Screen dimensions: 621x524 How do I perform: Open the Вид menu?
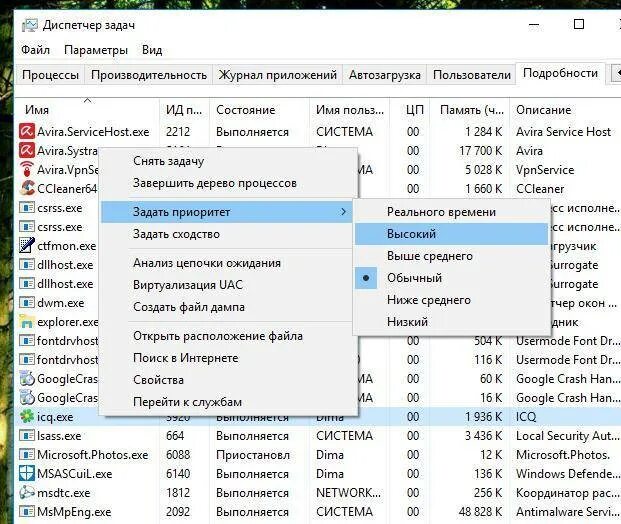point(152,50)
